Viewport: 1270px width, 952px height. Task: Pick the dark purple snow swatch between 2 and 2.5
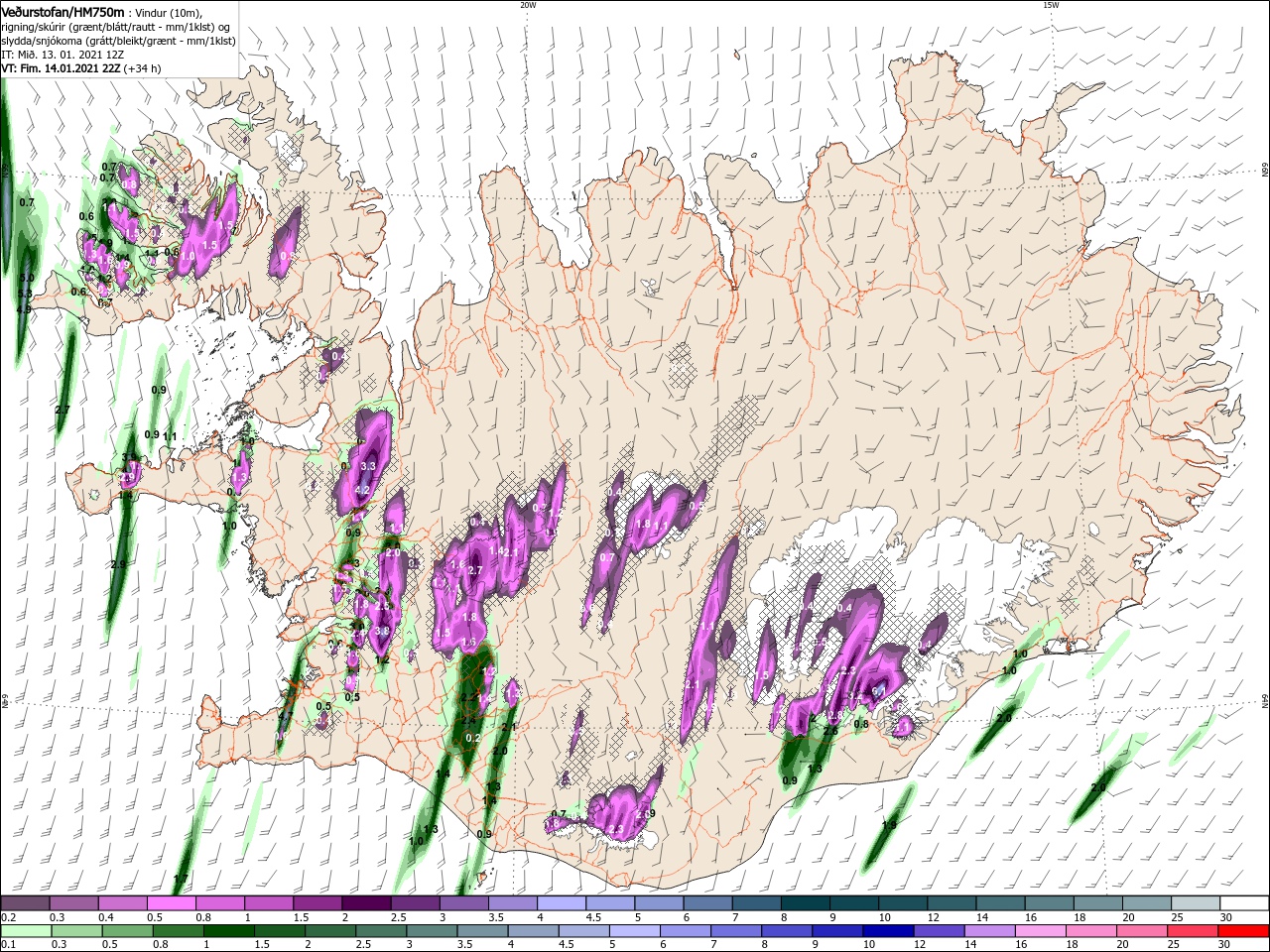(x=365, y=903)
